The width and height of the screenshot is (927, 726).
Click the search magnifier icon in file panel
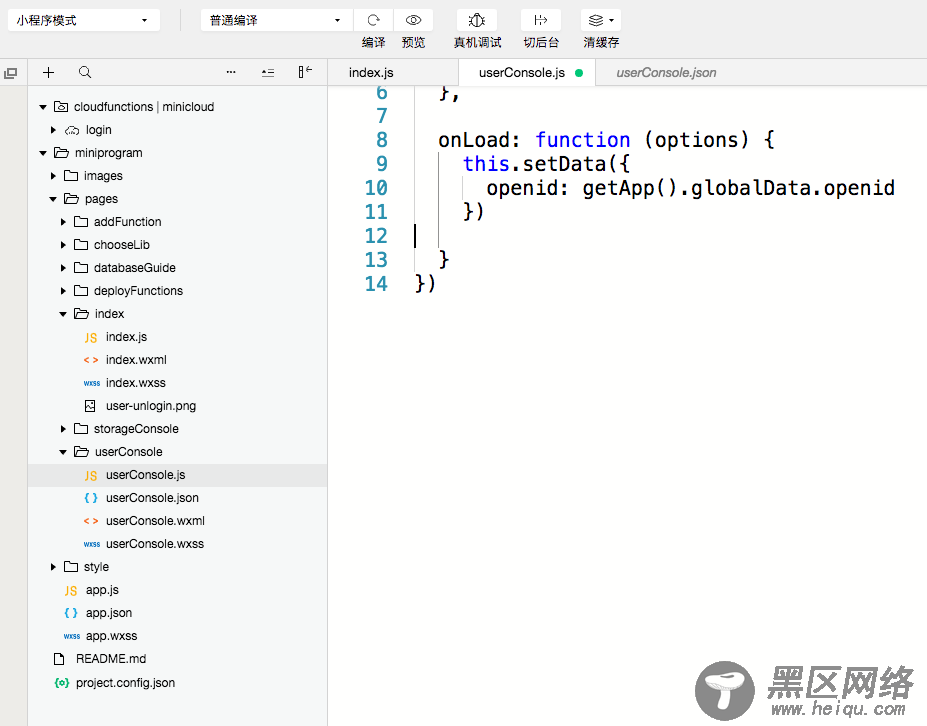coord(85,72)
